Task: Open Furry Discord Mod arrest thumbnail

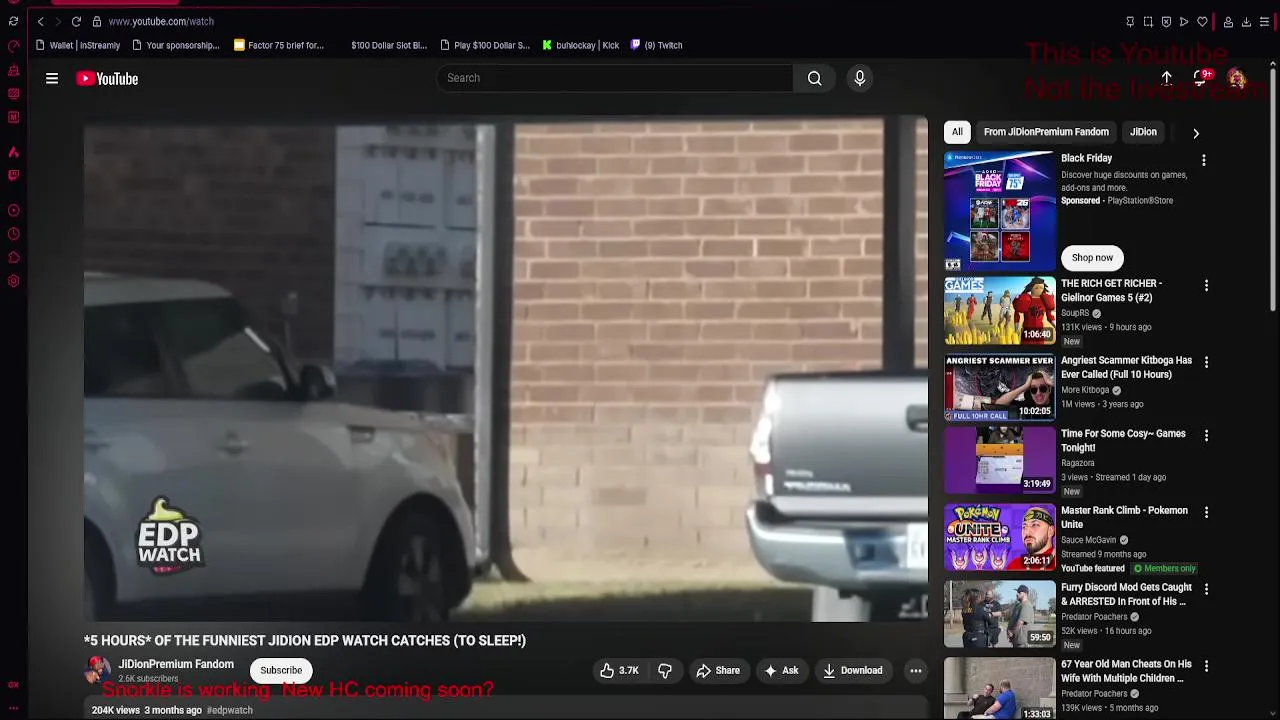Action: point(1000,614)
